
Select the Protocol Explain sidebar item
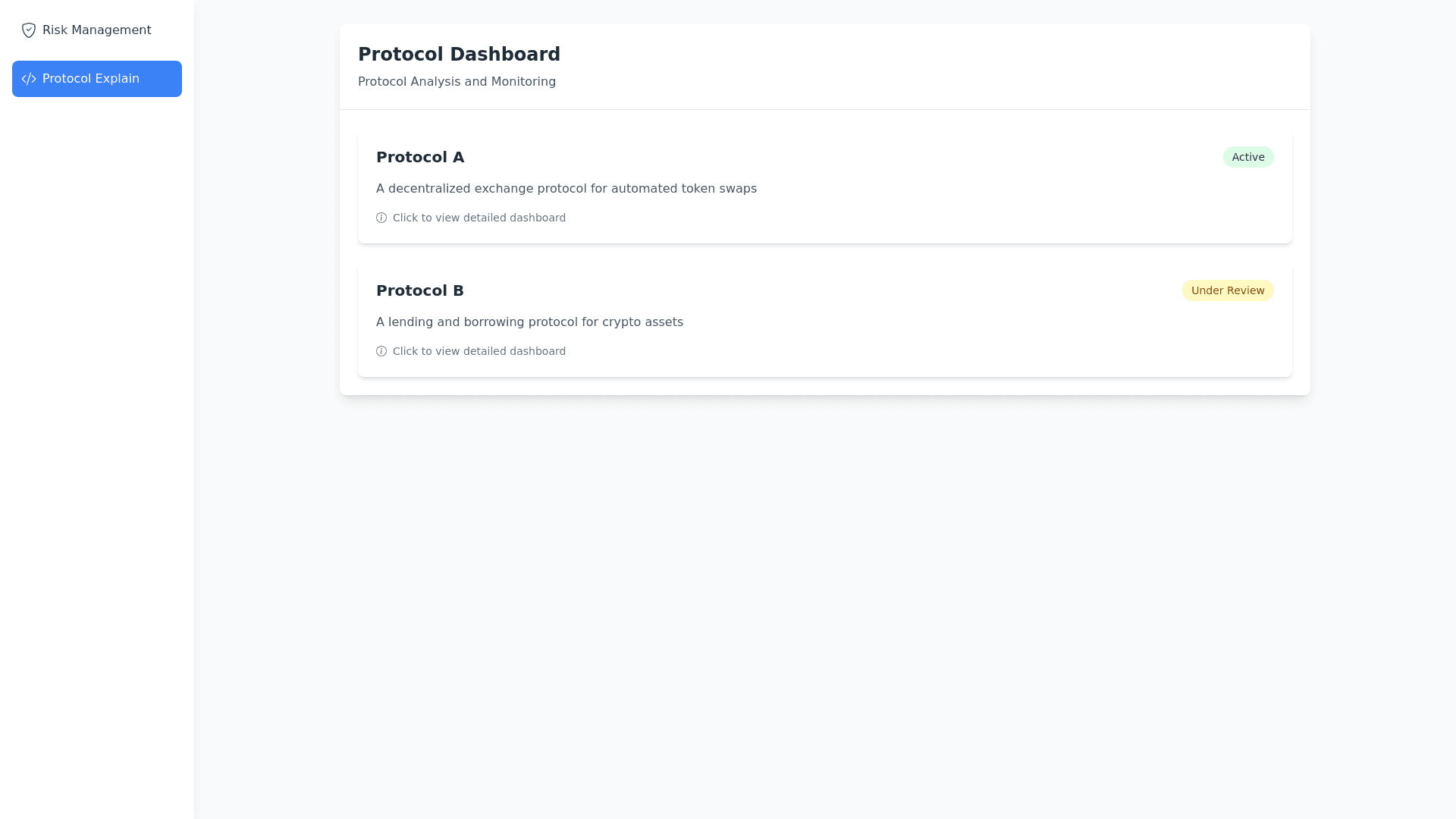point(96,79)
